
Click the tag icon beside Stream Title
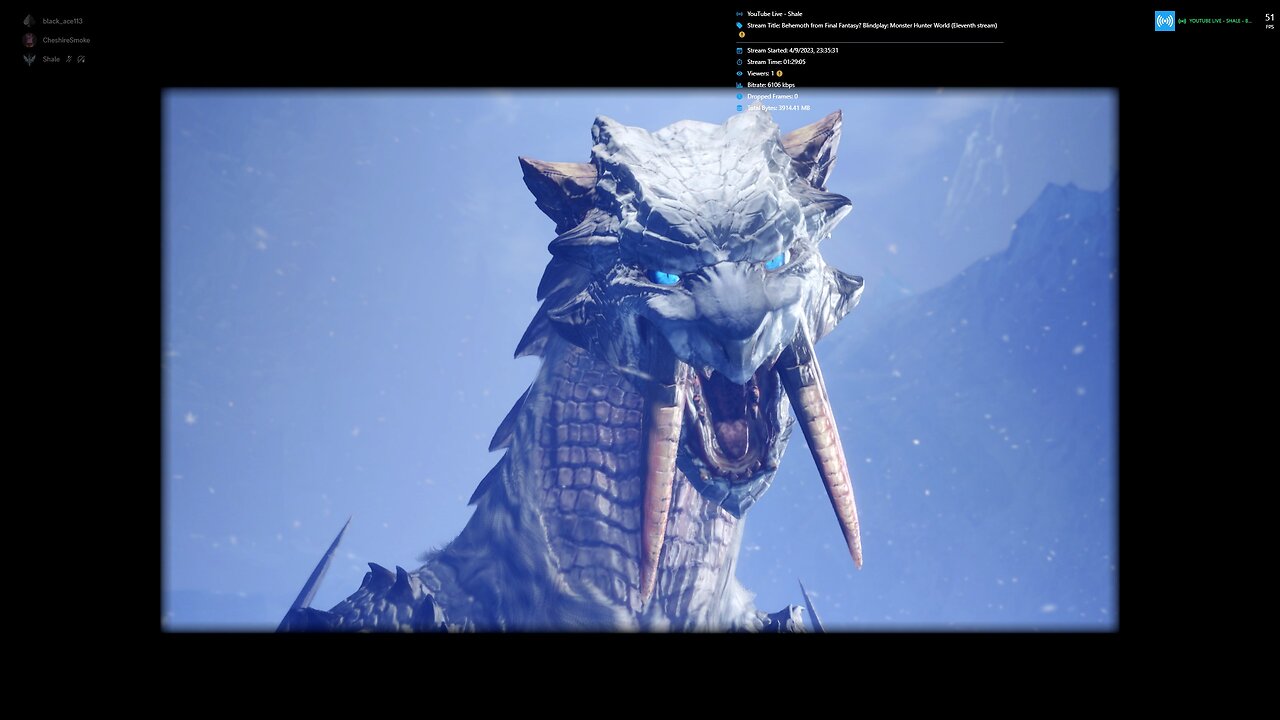740,25
